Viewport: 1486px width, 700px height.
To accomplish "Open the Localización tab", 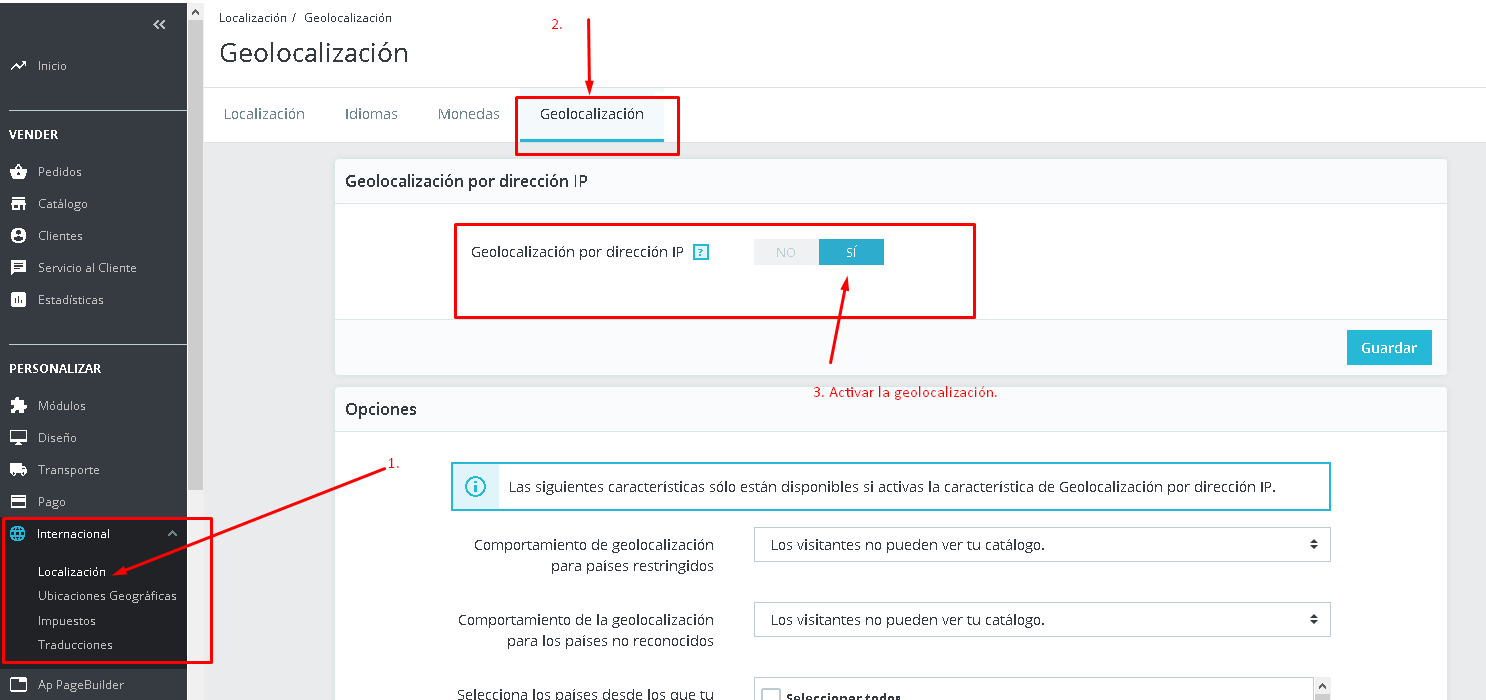I will point(264,114).
